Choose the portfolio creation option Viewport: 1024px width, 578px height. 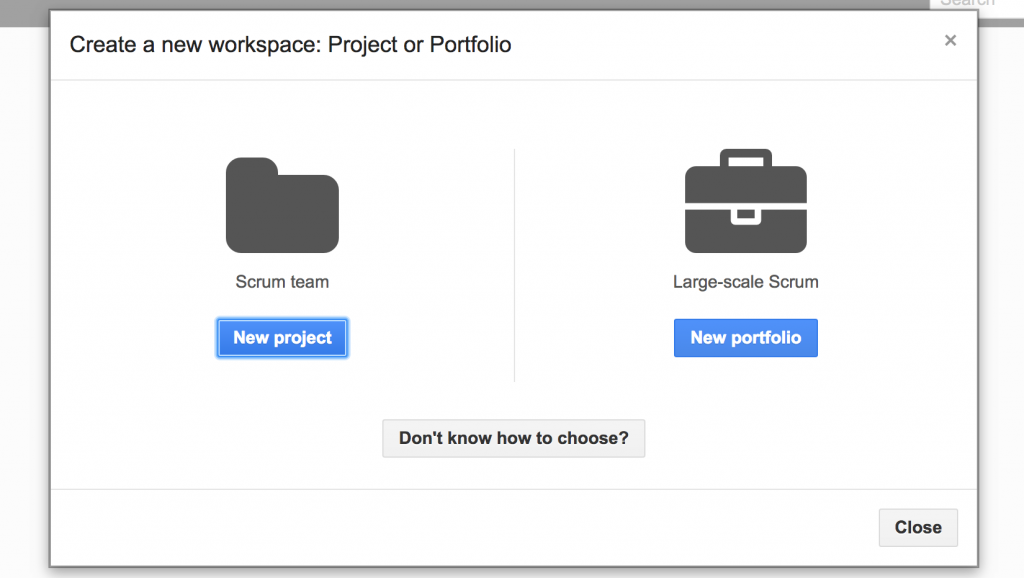click(745, 337)
